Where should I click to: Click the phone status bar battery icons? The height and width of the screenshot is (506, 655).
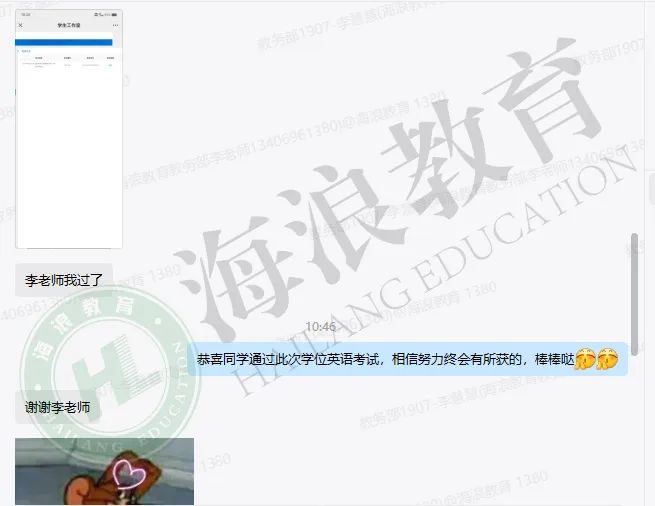coord(110,15)
